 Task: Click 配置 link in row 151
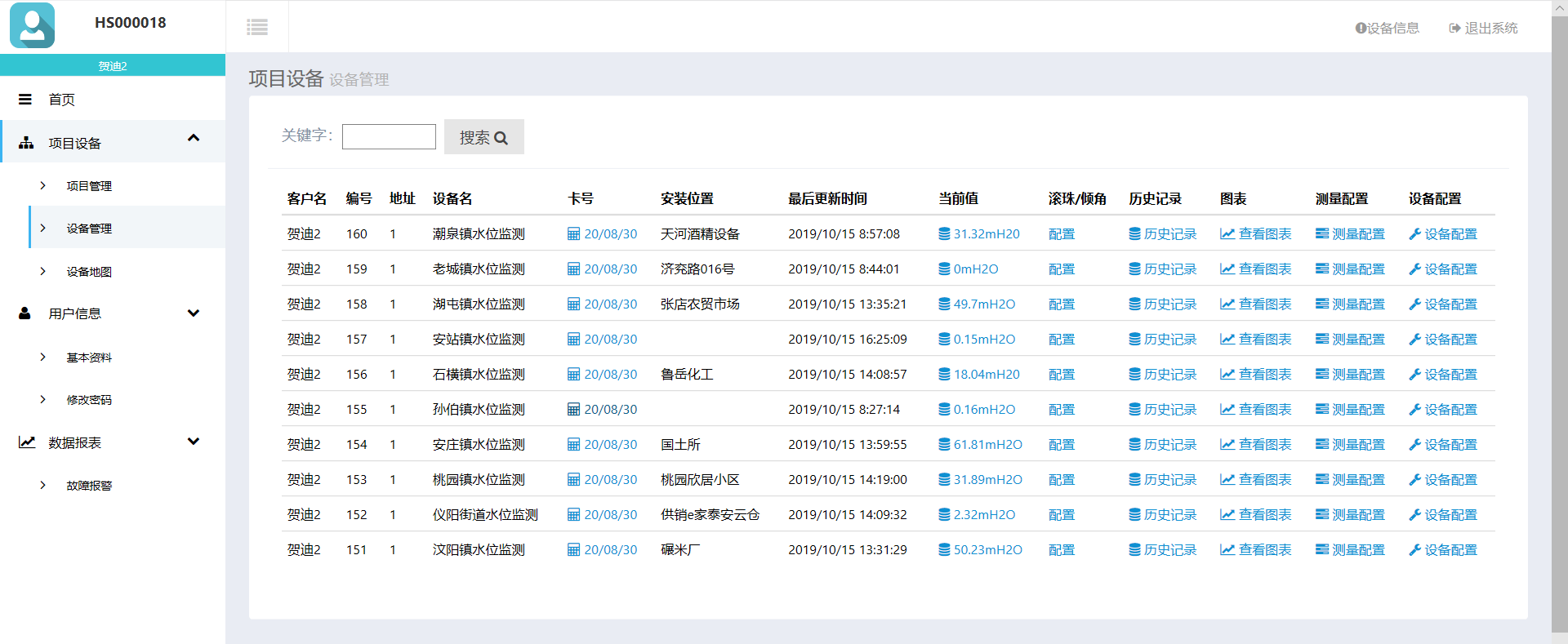point(1061,550)
